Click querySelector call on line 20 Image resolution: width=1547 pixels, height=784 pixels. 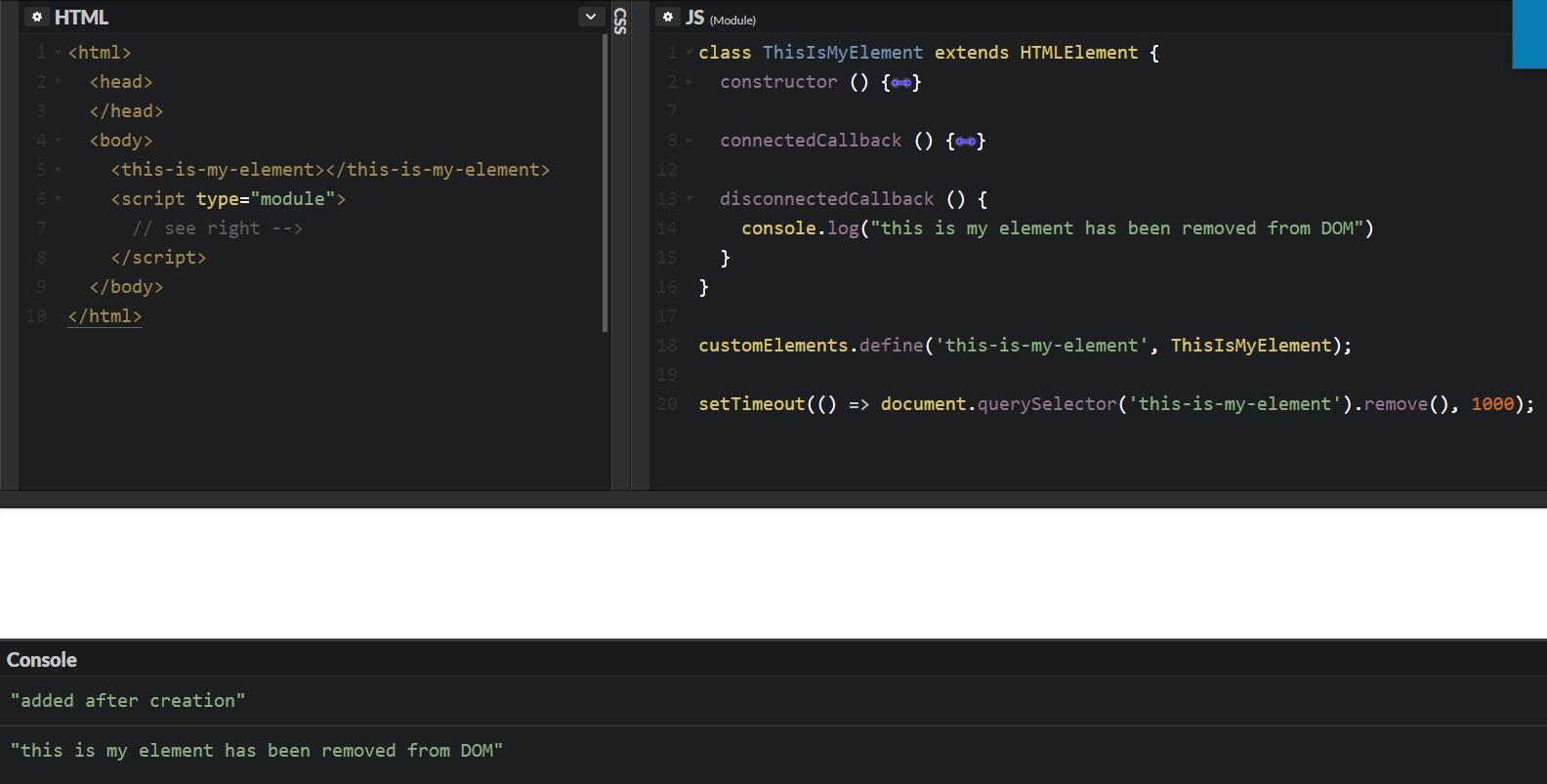point(1047,404)
